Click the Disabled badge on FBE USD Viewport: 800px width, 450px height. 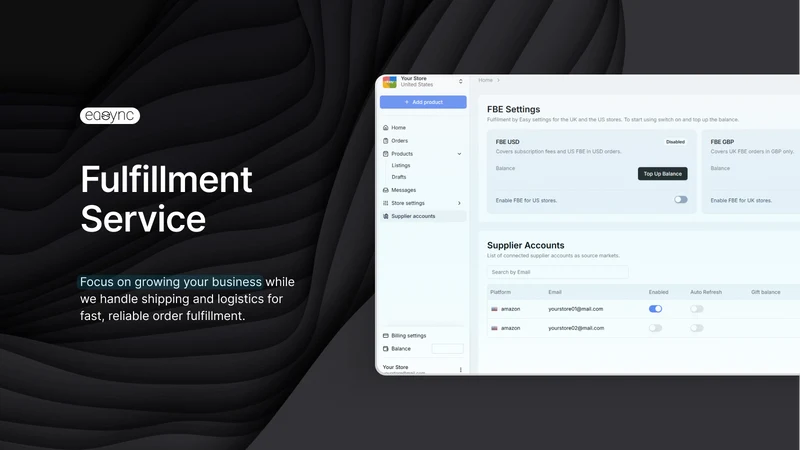676,142
